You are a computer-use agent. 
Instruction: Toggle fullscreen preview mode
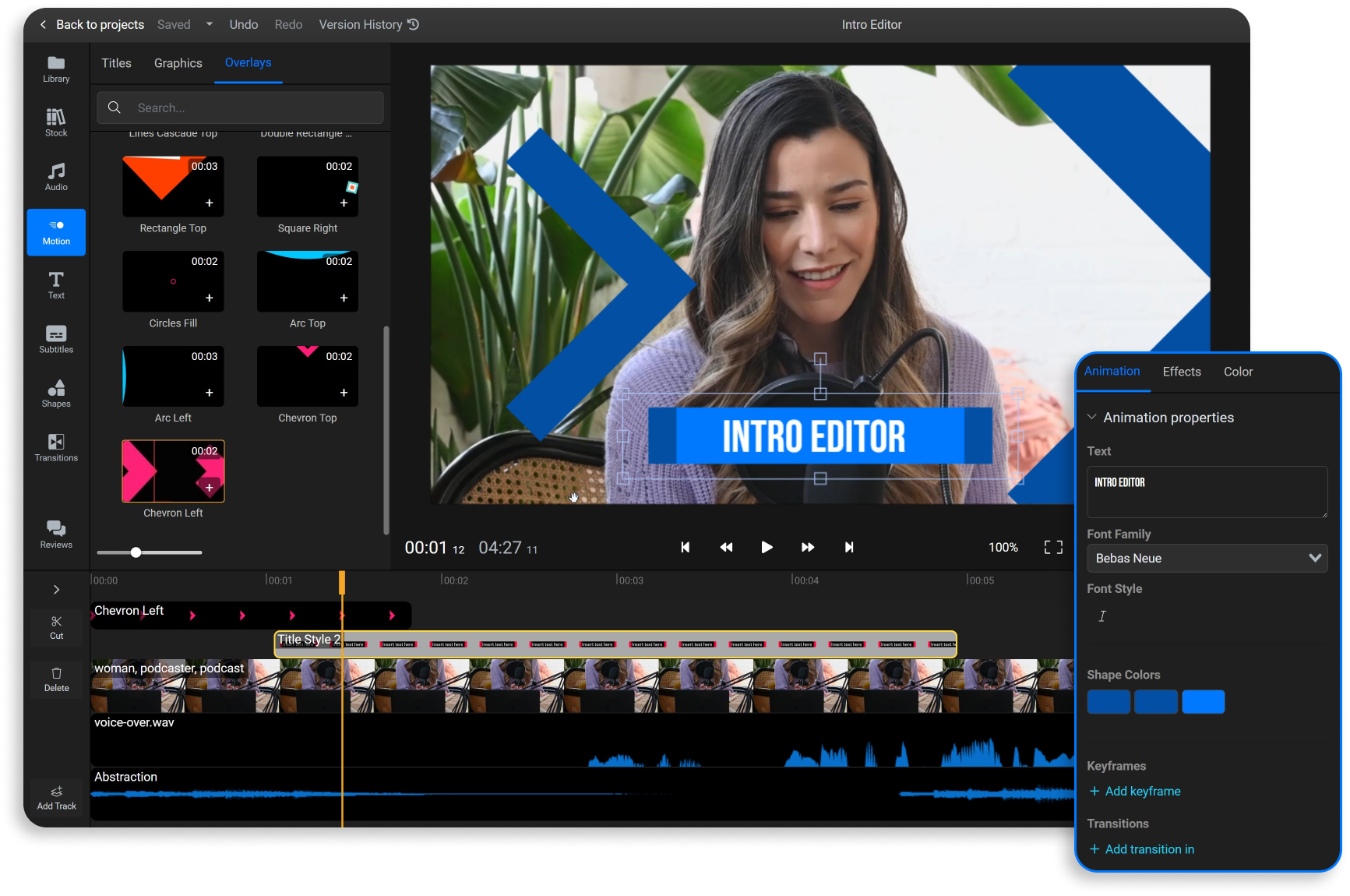pos(1052,547)
